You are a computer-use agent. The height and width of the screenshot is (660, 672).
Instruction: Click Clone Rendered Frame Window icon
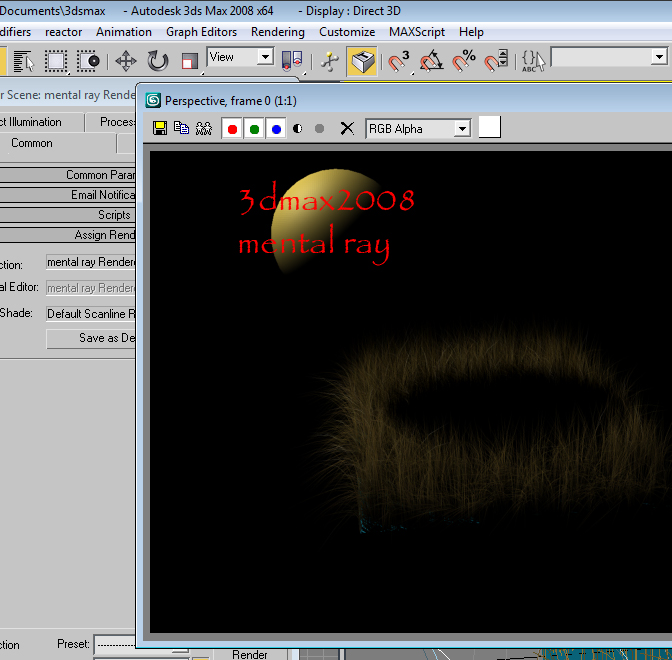click(x=204, y=128)
